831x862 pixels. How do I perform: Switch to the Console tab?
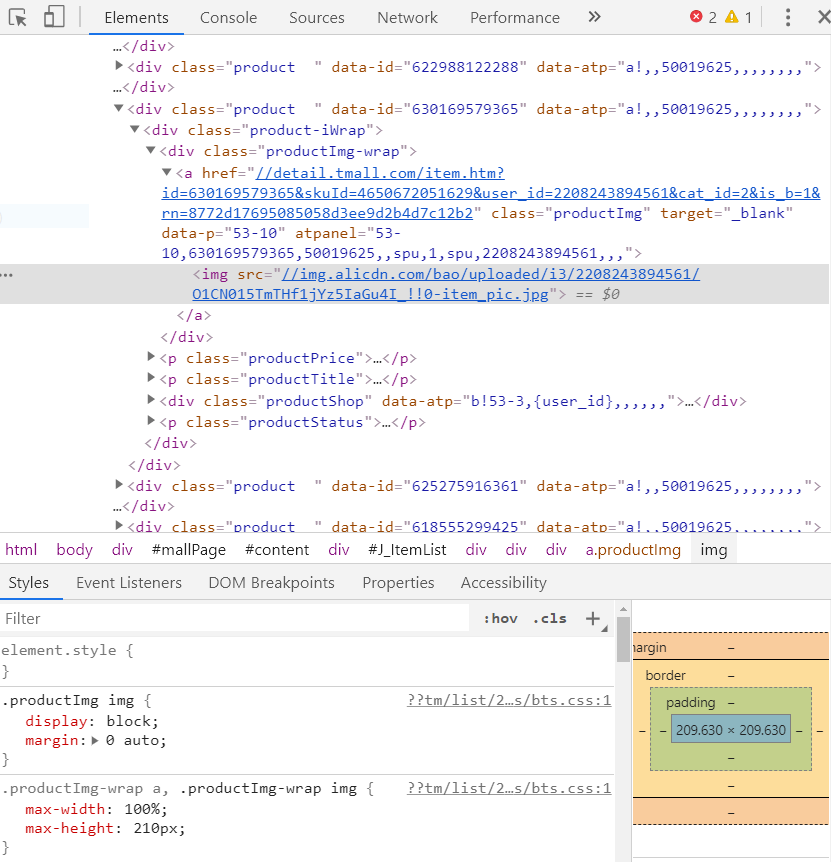coord(228,17)
